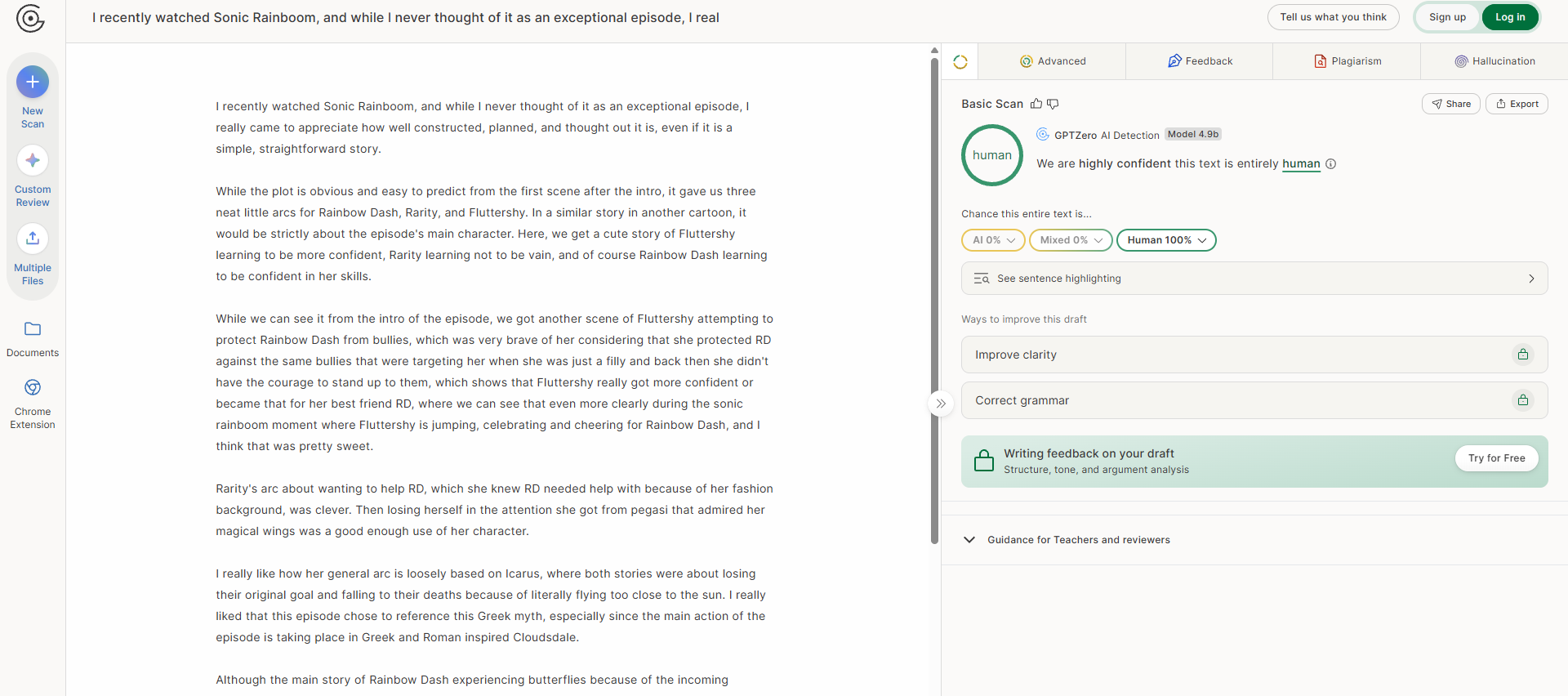Collapse panel with double-arrow handle
The width and height of the screenshot is (1568, 696).
(x=941, y=404)
